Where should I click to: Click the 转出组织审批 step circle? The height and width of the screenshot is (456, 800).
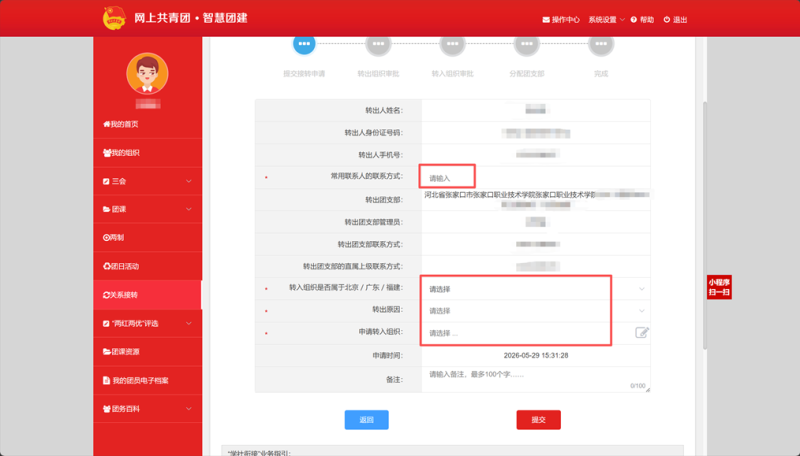tap(378, 44)
